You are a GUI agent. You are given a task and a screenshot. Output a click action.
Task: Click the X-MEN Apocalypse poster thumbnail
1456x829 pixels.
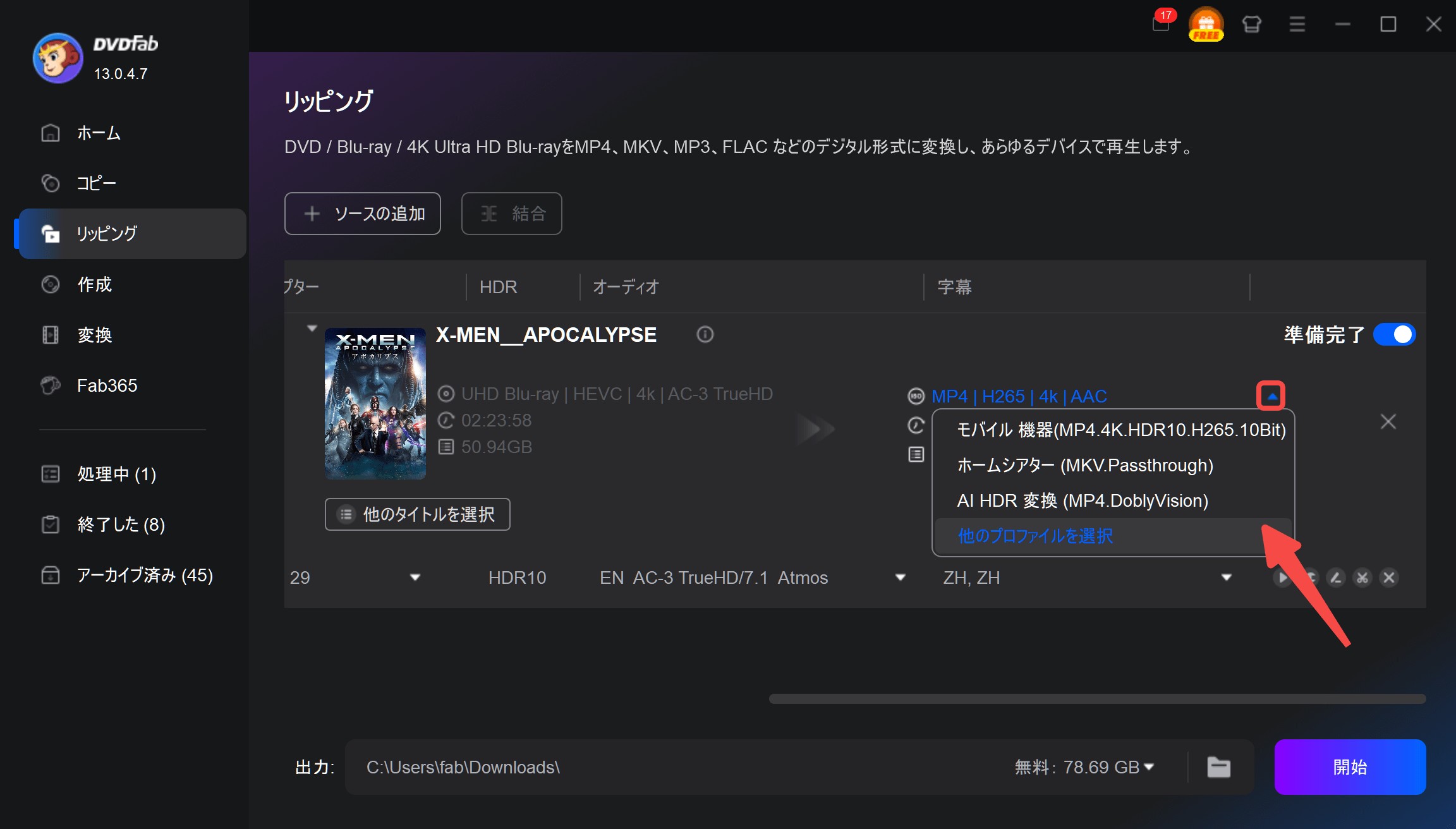click(x=375, y=403)
